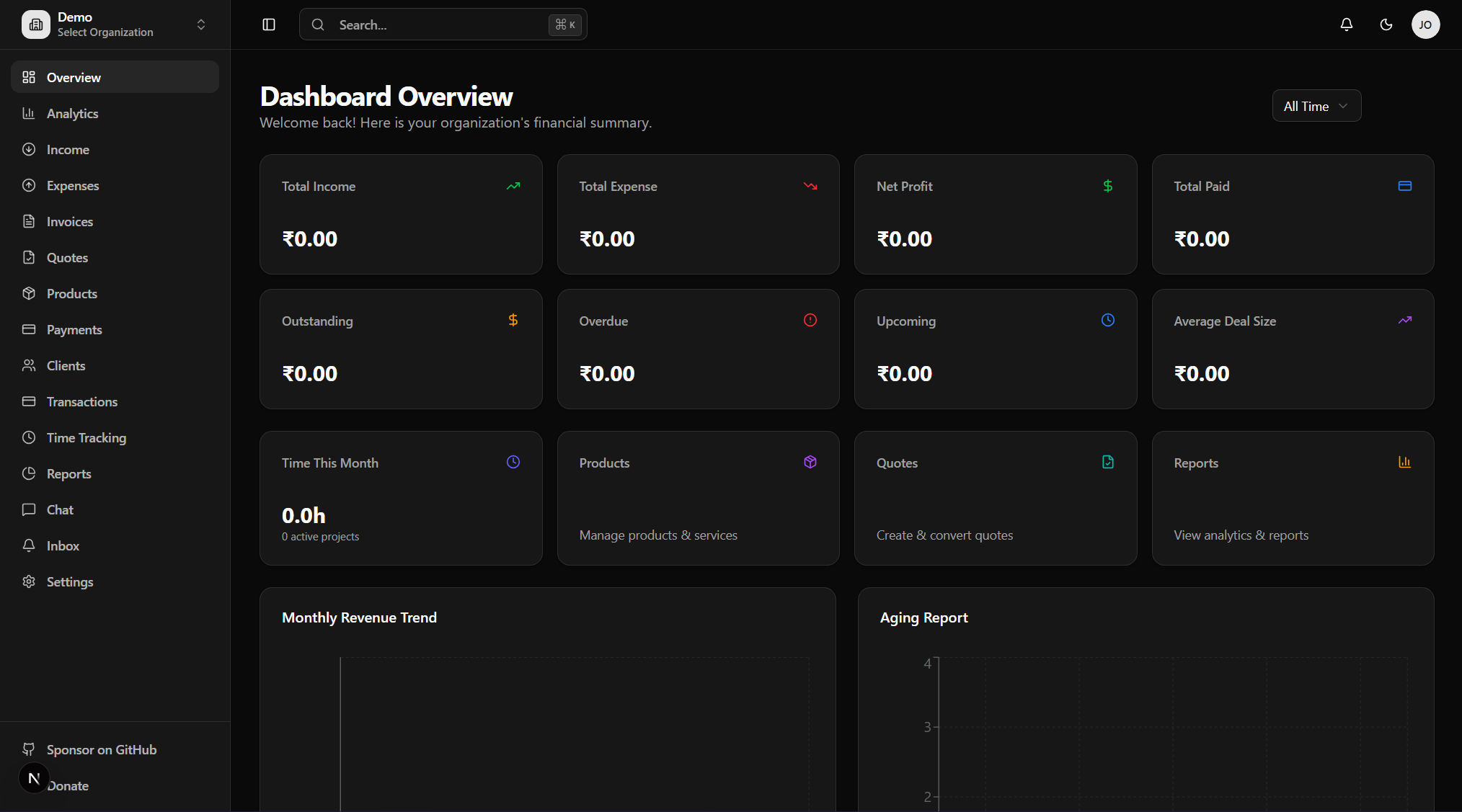Go to Time Tracking in sidebar
Viewport: 1462px width, 812px height.
(86, 438)
